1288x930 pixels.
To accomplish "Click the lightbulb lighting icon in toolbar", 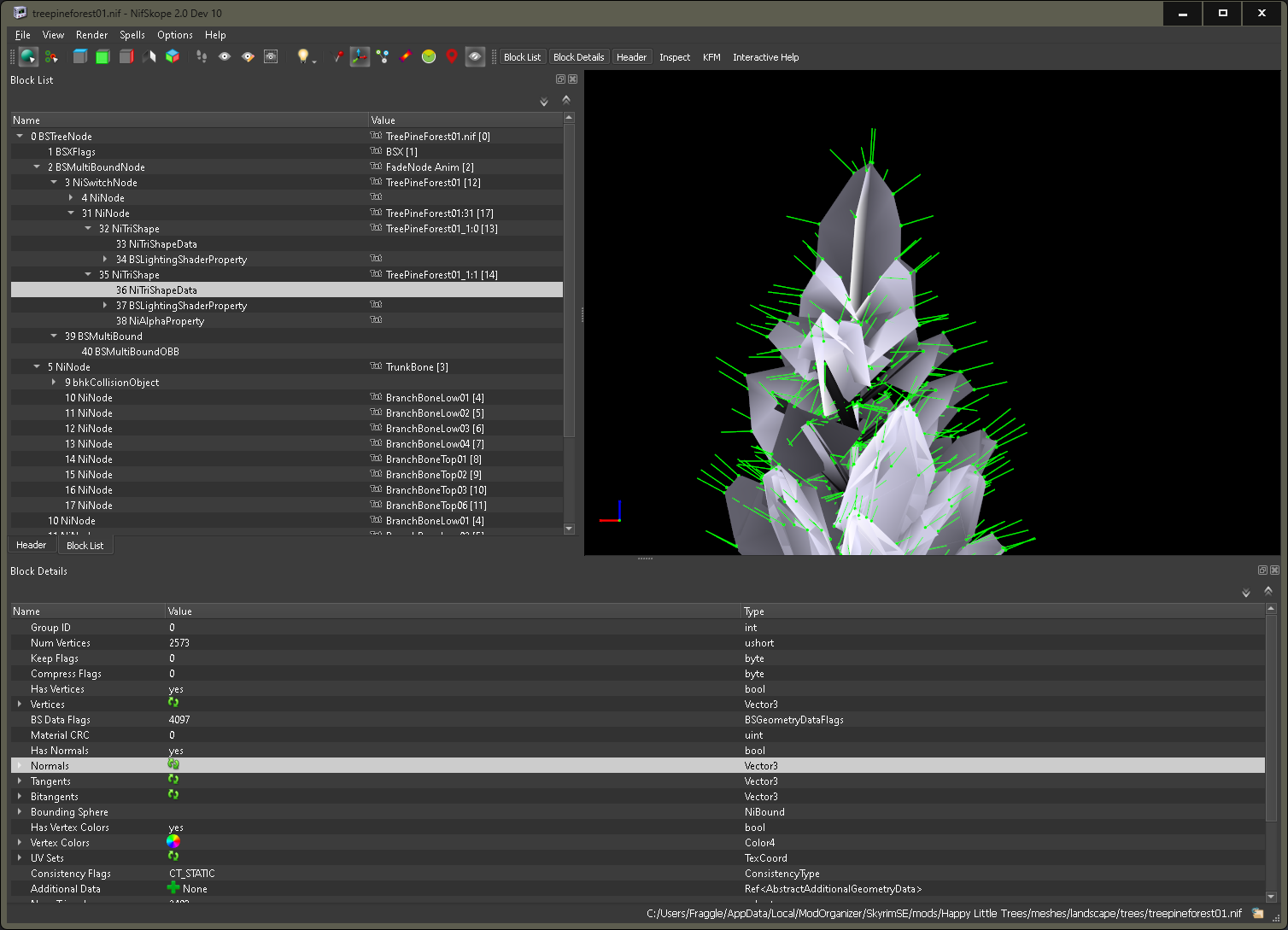I will tap(302, 56).
